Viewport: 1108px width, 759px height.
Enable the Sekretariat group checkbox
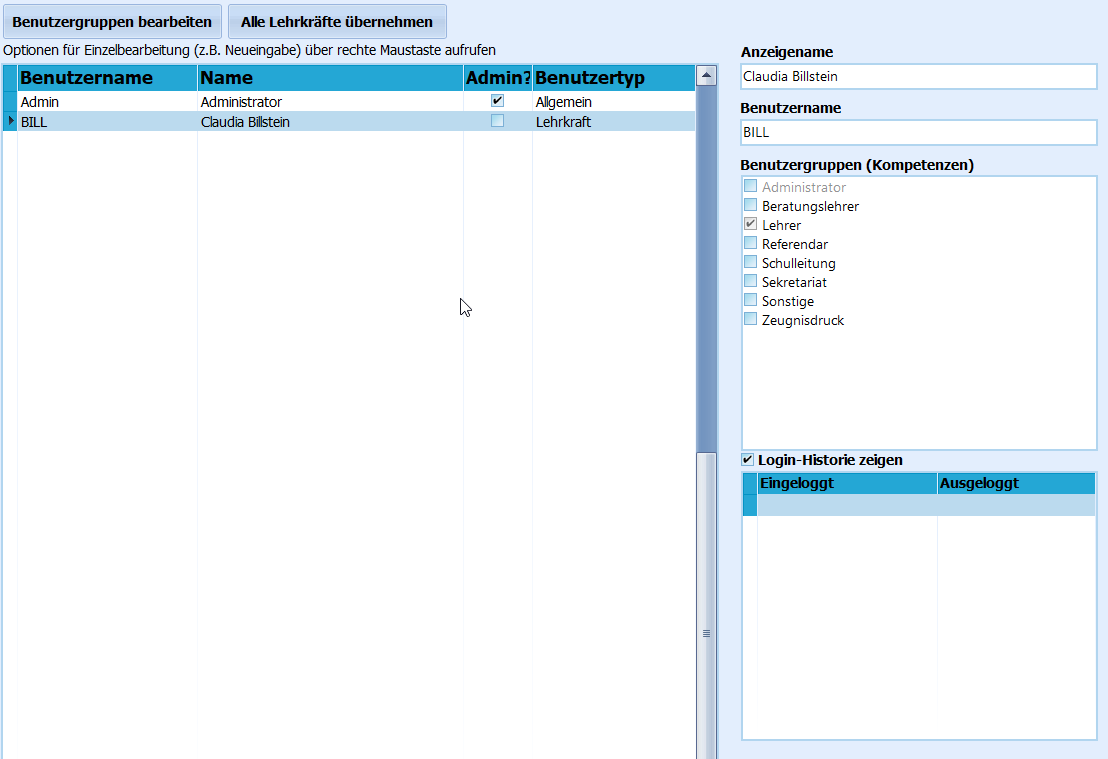coord(750,281)
